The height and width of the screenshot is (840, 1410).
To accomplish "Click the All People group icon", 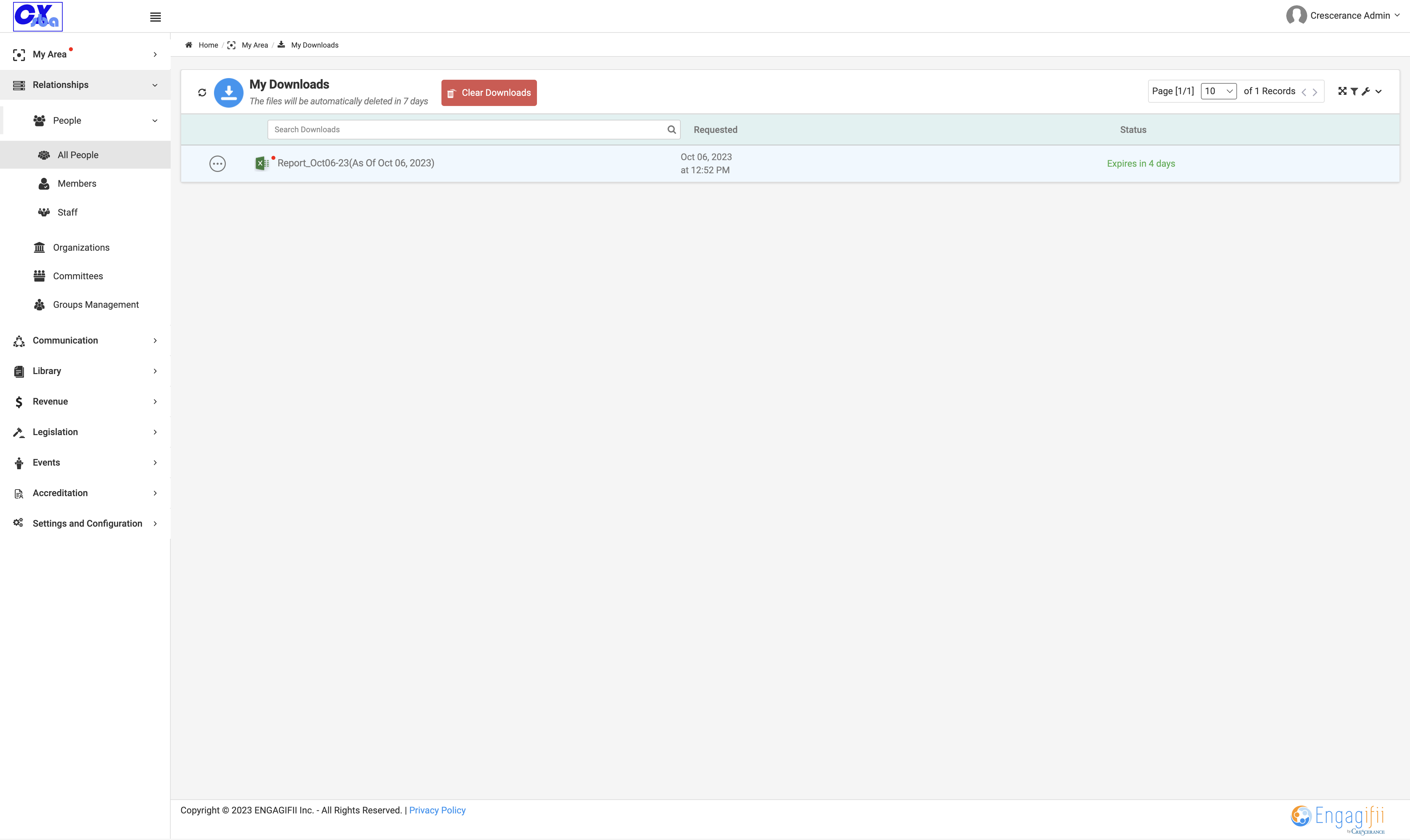I will click(x=44, y=155).
